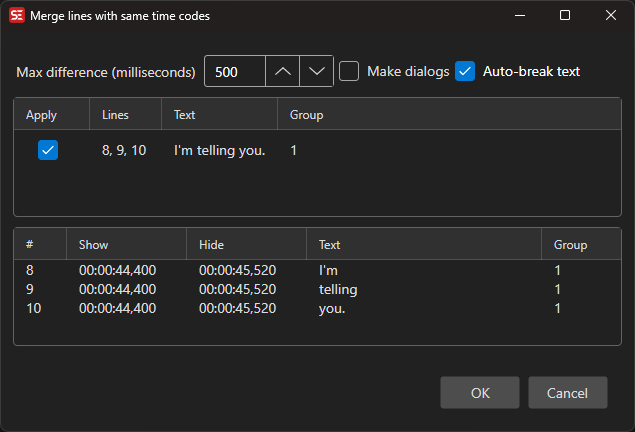Viewport: 635px width, 432px height.
Task: Click the Text column header in lower list
Action: [424, 245]
